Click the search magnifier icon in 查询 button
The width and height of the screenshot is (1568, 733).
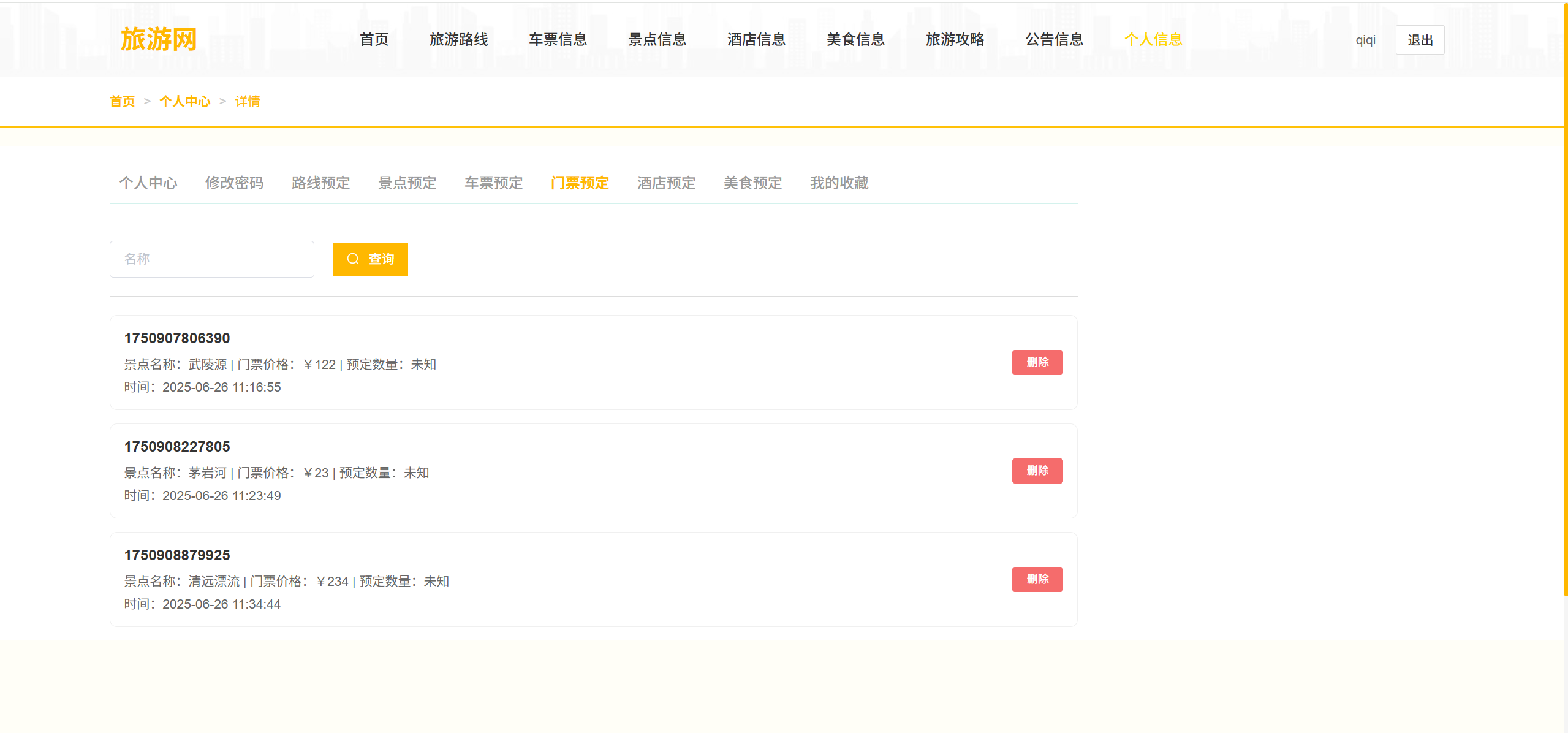click(353, 259)
